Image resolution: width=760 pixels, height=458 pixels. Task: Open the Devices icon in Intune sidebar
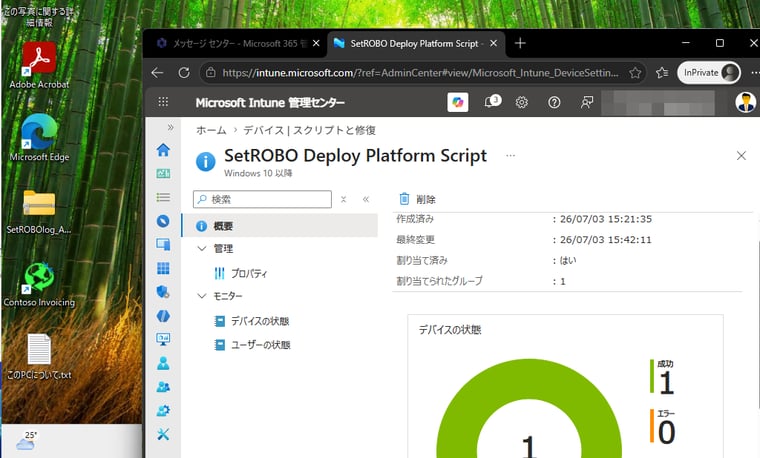(x=163, y=244)
